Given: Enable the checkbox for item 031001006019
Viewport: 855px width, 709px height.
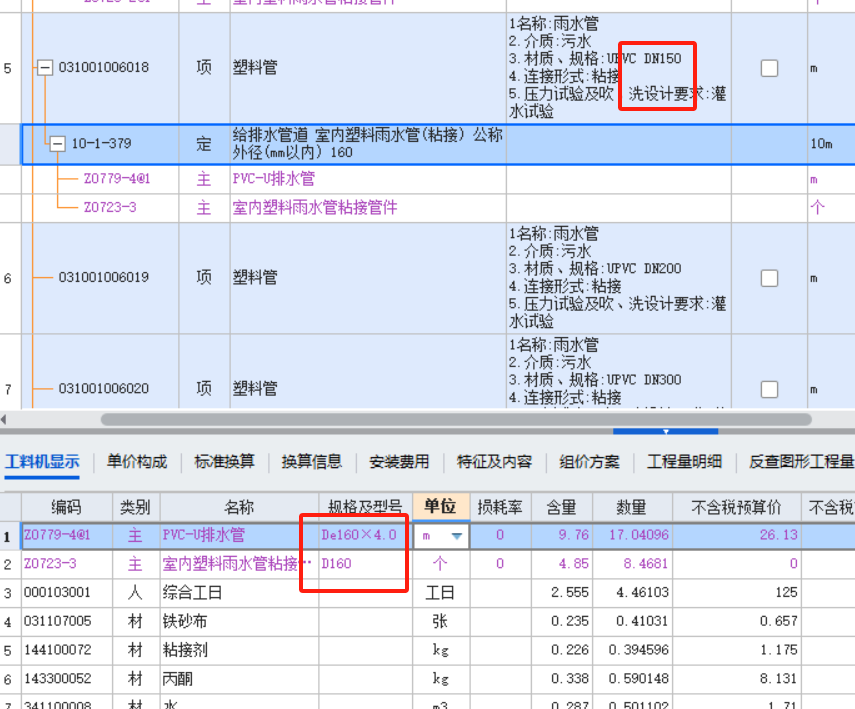Looking at the screenshot, I should pyautogui.click(x=769, y=277).
